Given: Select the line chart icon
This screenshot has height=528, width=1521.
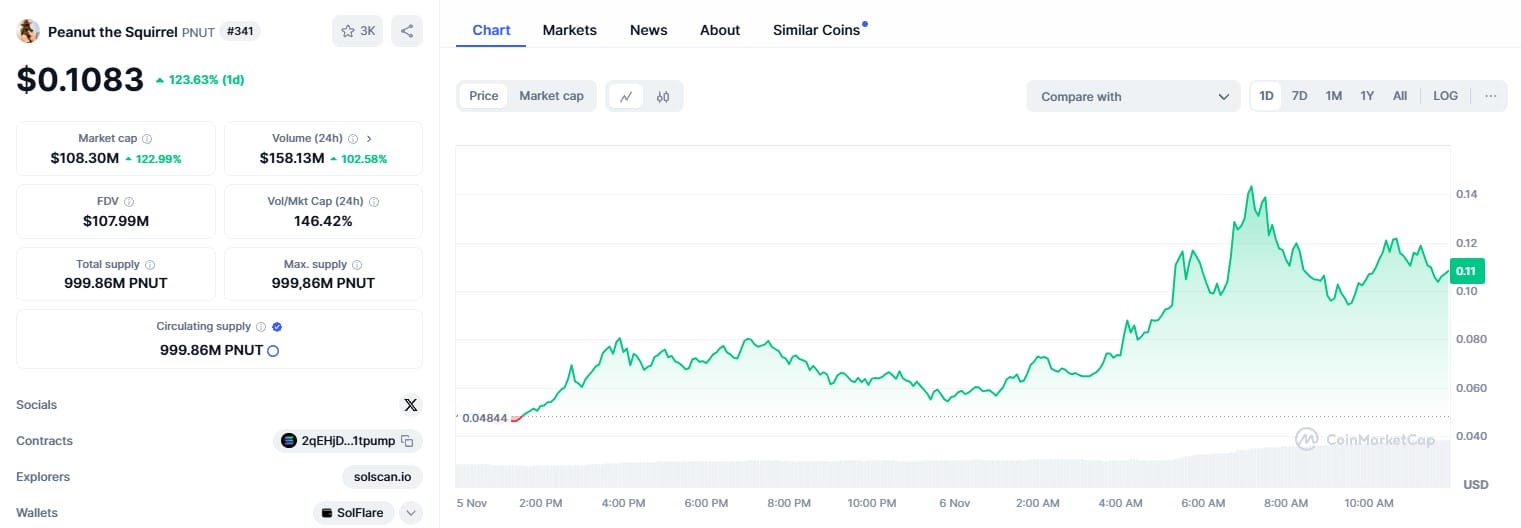Looking at the screenshot, I should [x=626, y=96].
